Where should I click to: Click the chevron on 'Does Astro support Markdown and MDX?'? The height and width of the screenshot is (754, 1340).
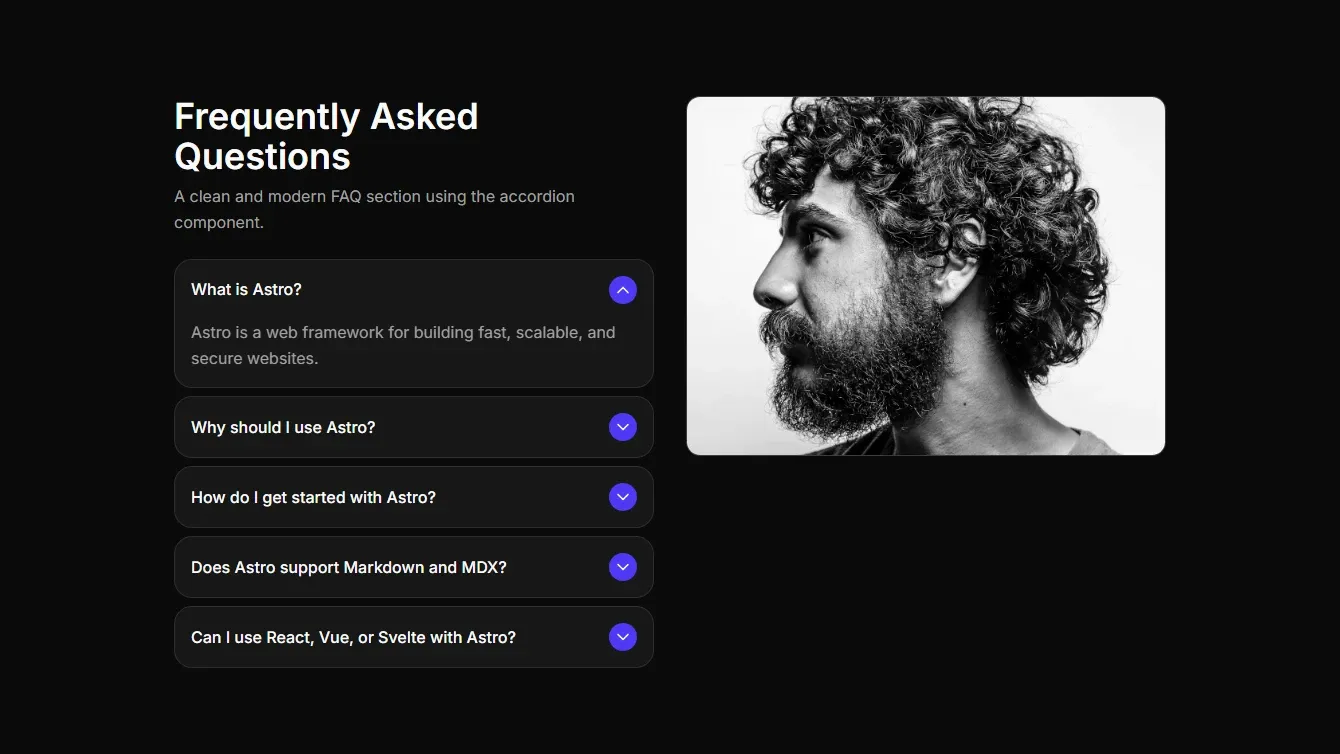pos(622,567)
